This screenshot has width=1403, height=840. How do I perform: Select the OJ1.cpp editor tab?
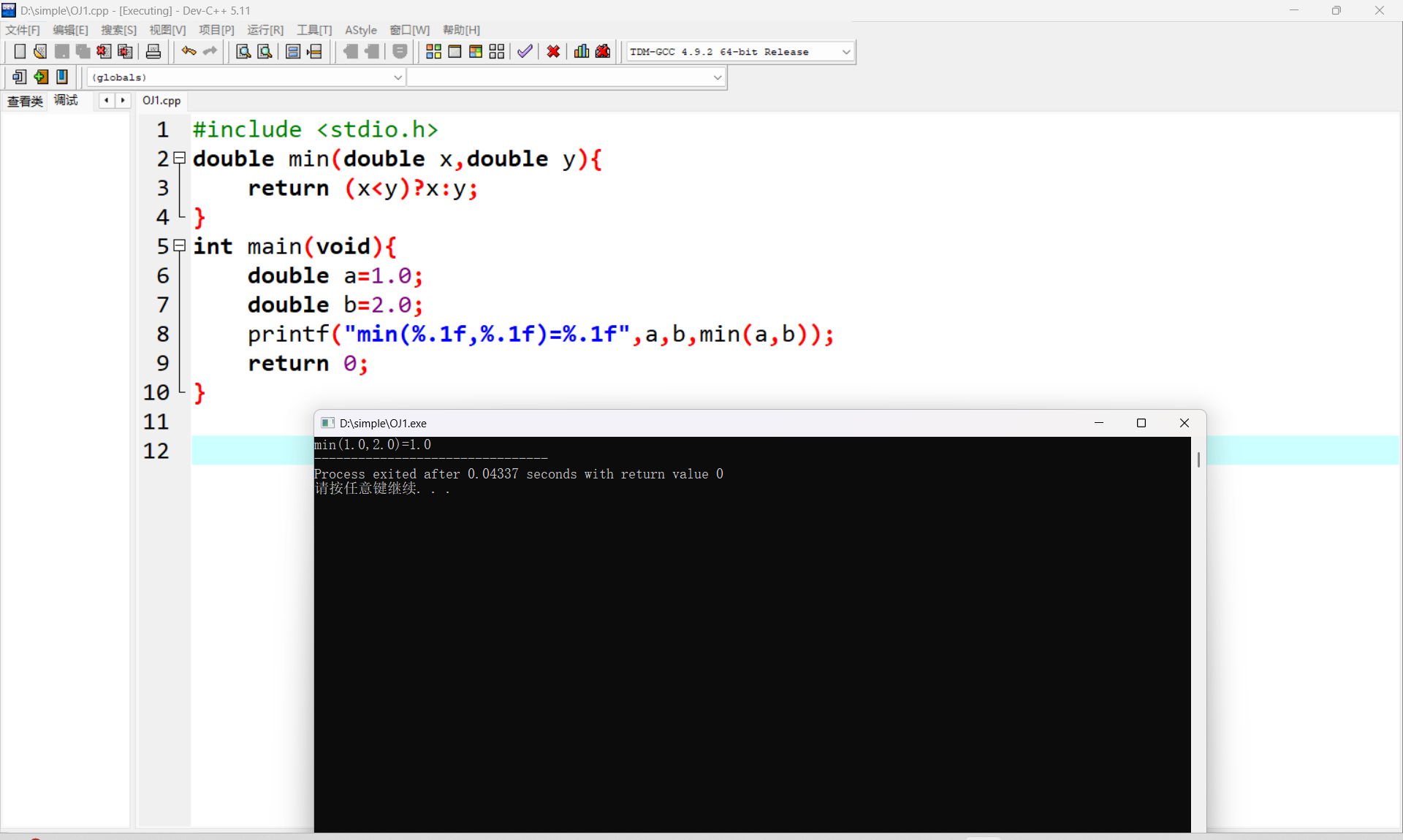pos(161,101)
